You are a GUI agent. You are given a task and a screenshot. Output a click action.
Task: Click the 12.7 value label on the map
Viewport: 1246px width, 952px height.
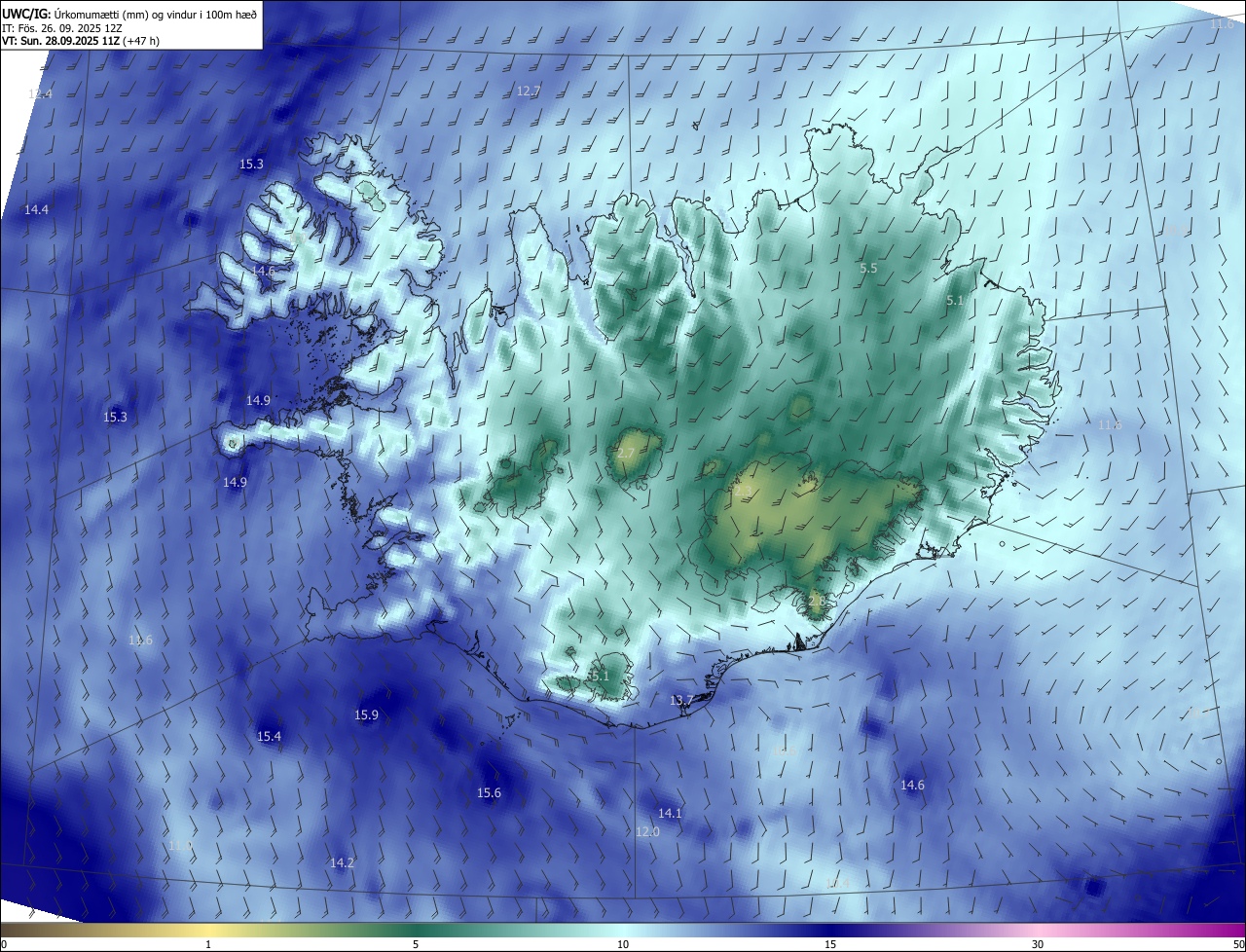(x=528, y=91)
